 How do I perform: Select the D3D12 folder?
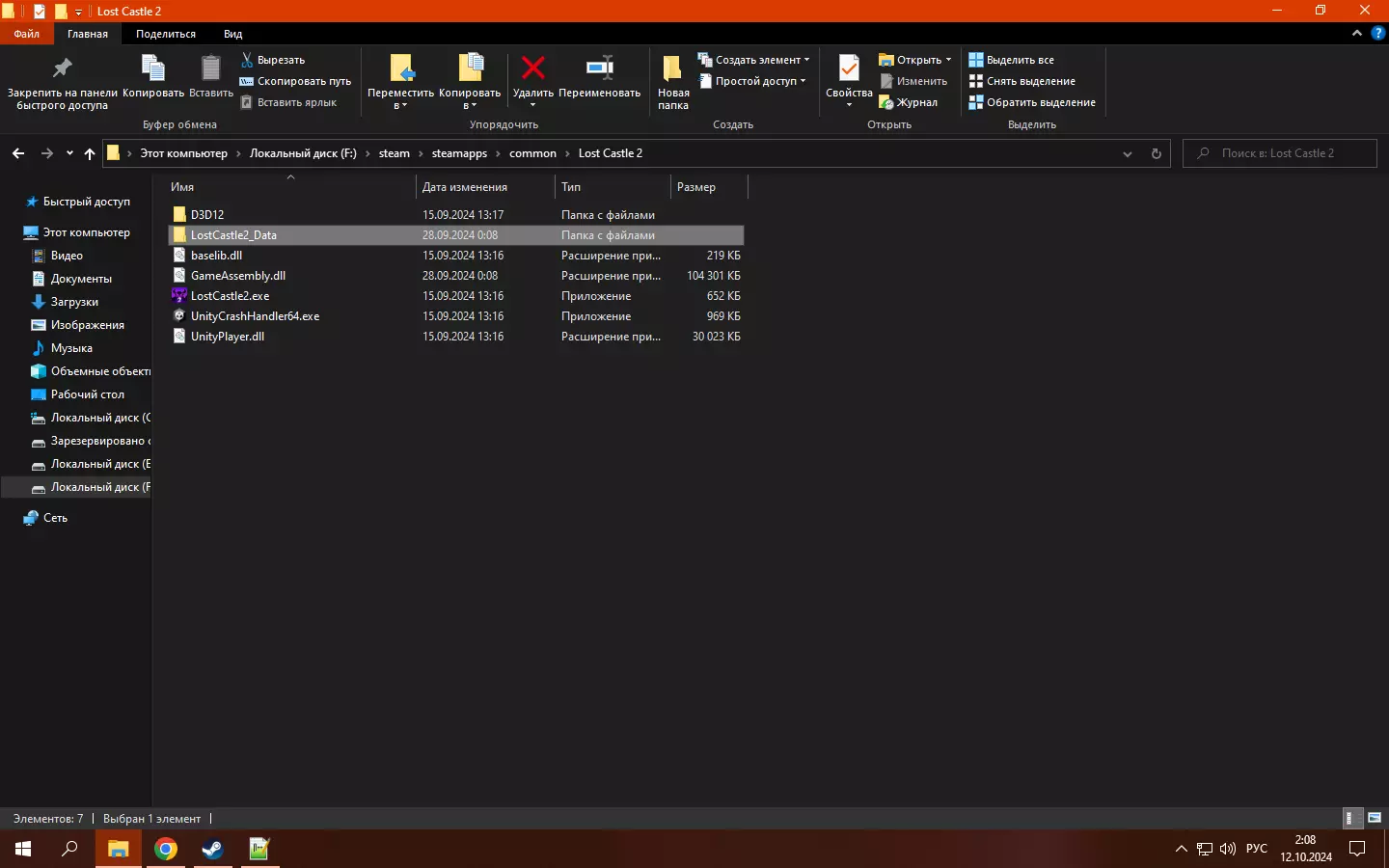coord(455,215)
